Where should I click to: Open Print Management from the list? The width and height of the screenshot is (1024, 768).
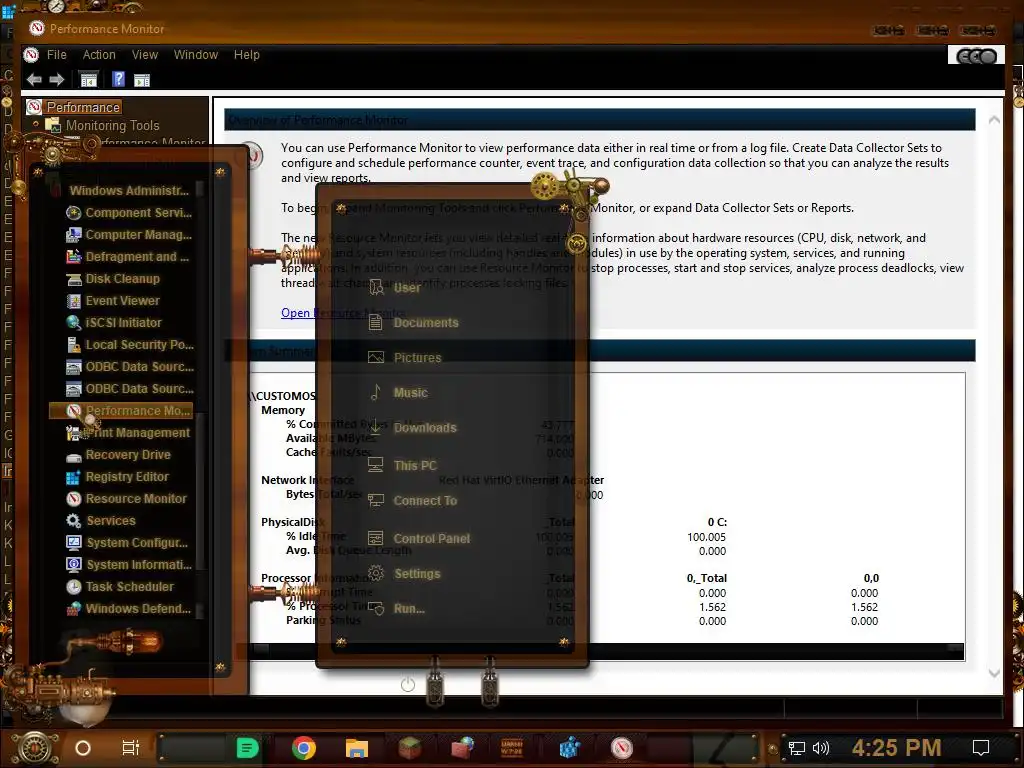coord(129,433)
